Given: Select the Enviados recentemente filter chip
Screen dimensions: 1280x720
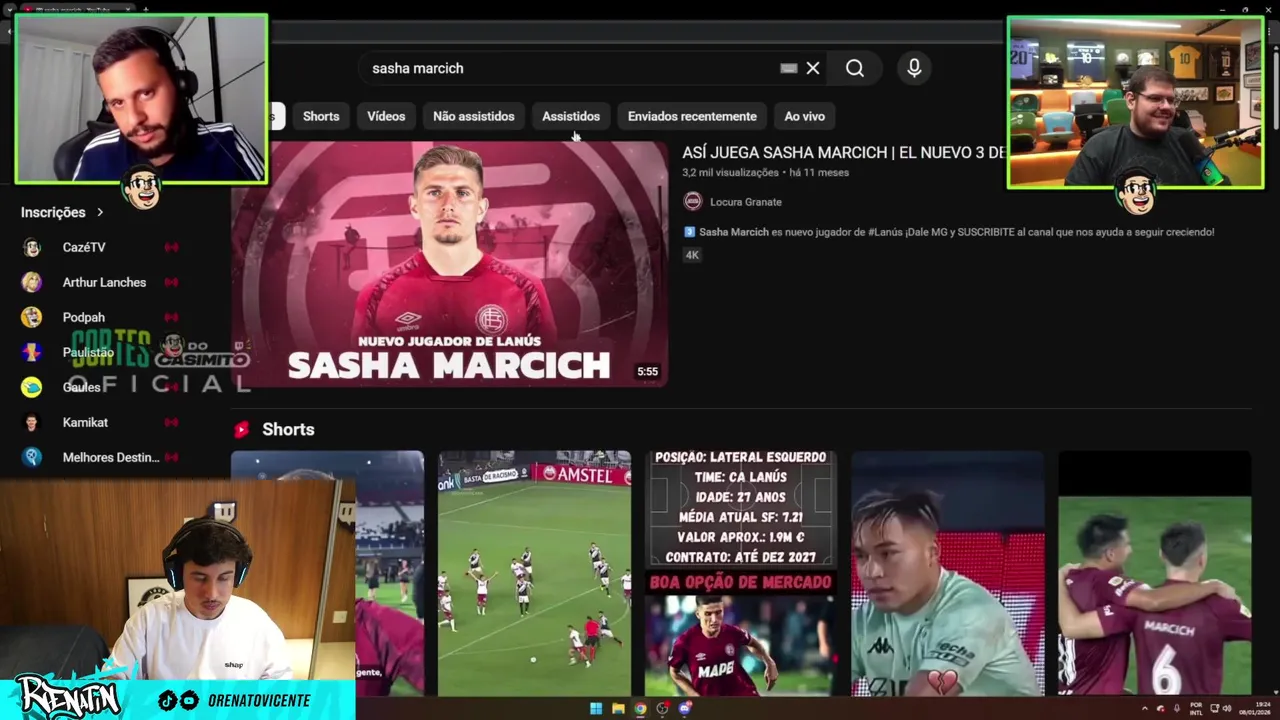Looking at the screenshot, I should [692, 116].
